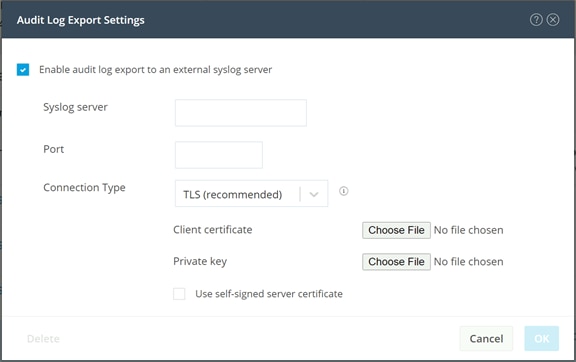Click "No file chosen" next to Private key
Image resolution: width=576 pixels, height=362 pixels.
pos(469,262)
